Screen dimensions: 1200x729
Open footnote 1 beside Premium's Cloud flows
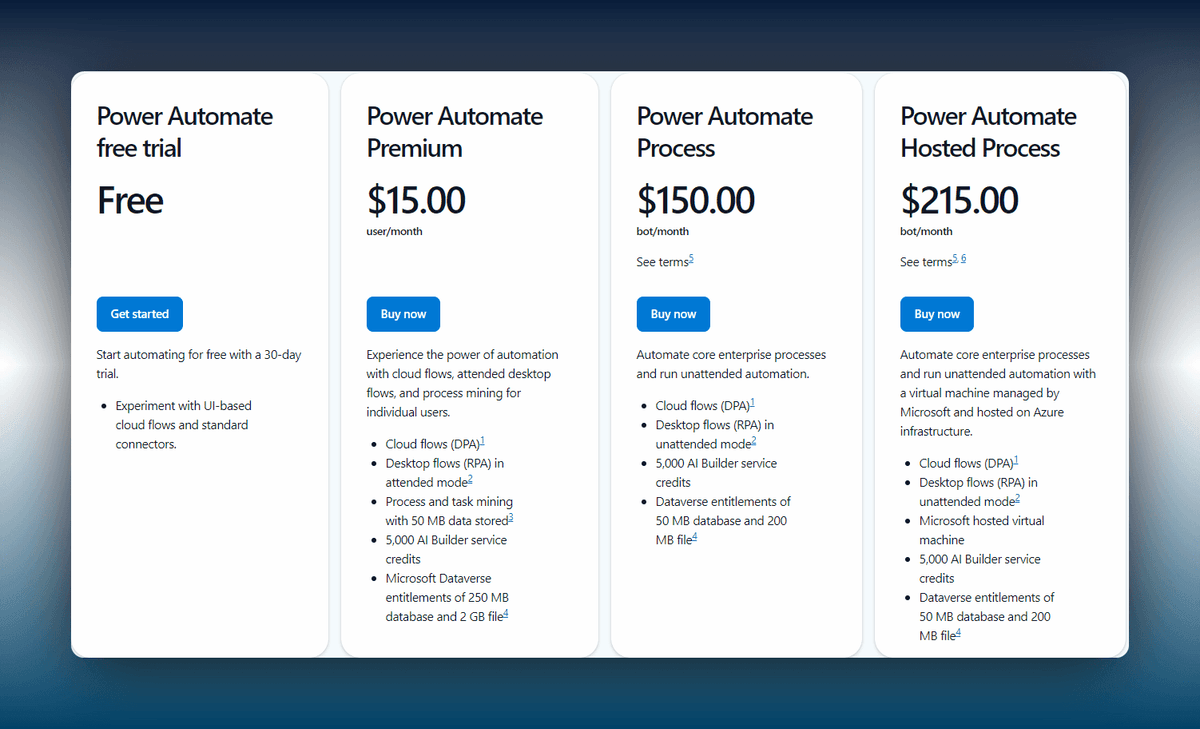[x=482, y=441]
